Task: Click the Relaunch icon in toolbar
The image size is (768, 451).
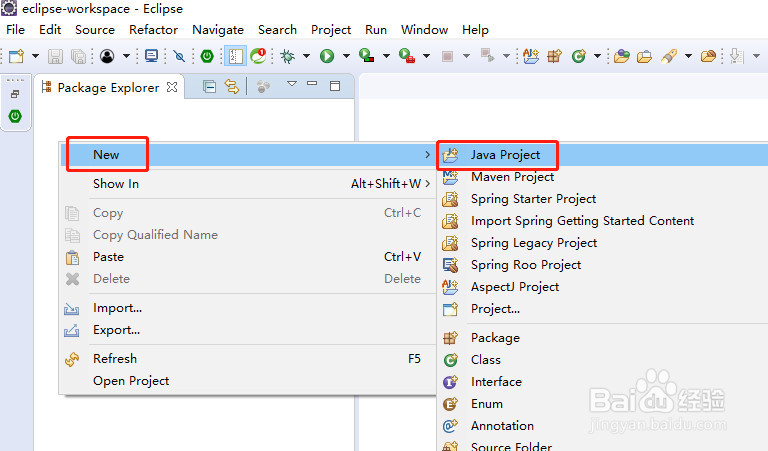Action: pyautogui.click(x=487, y=55)
